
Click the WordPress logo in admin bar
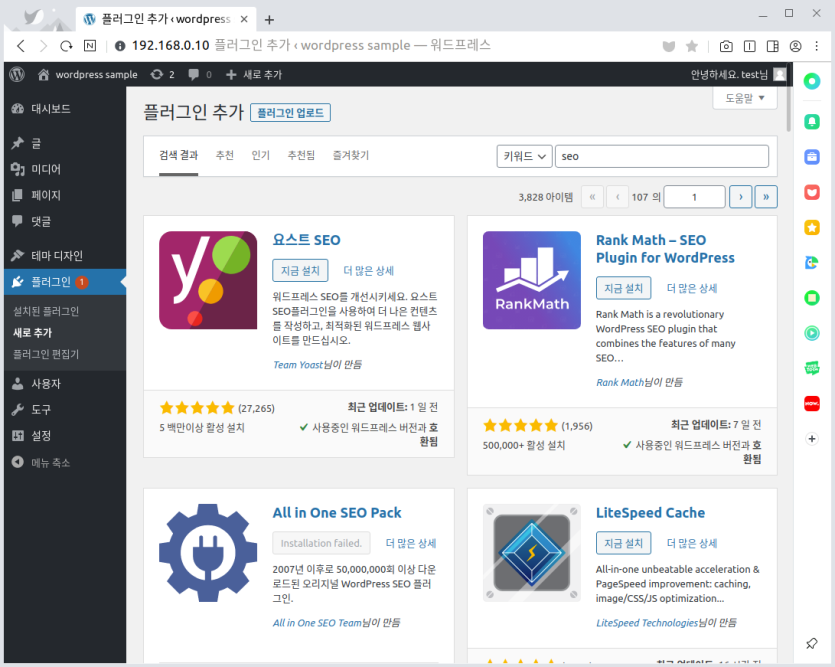click(17, 75)
